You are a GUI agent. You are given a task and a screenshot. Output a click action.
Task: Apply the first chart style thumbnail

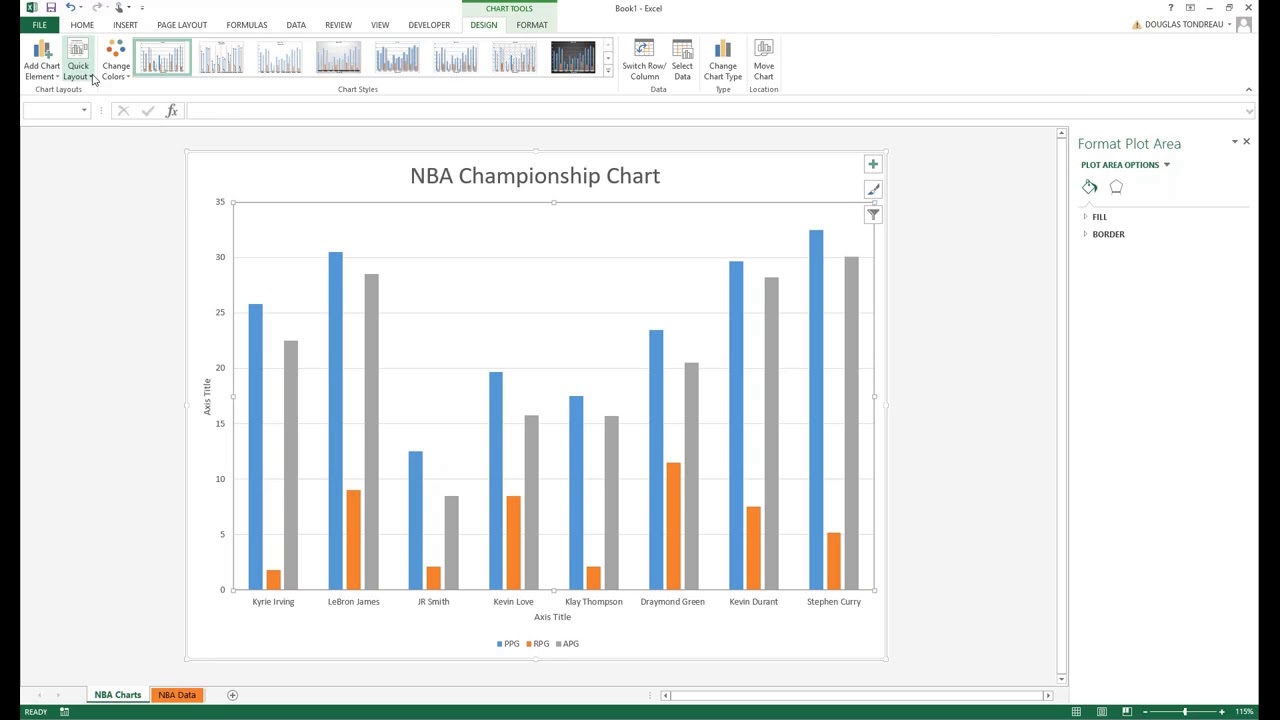click(162, 58)
